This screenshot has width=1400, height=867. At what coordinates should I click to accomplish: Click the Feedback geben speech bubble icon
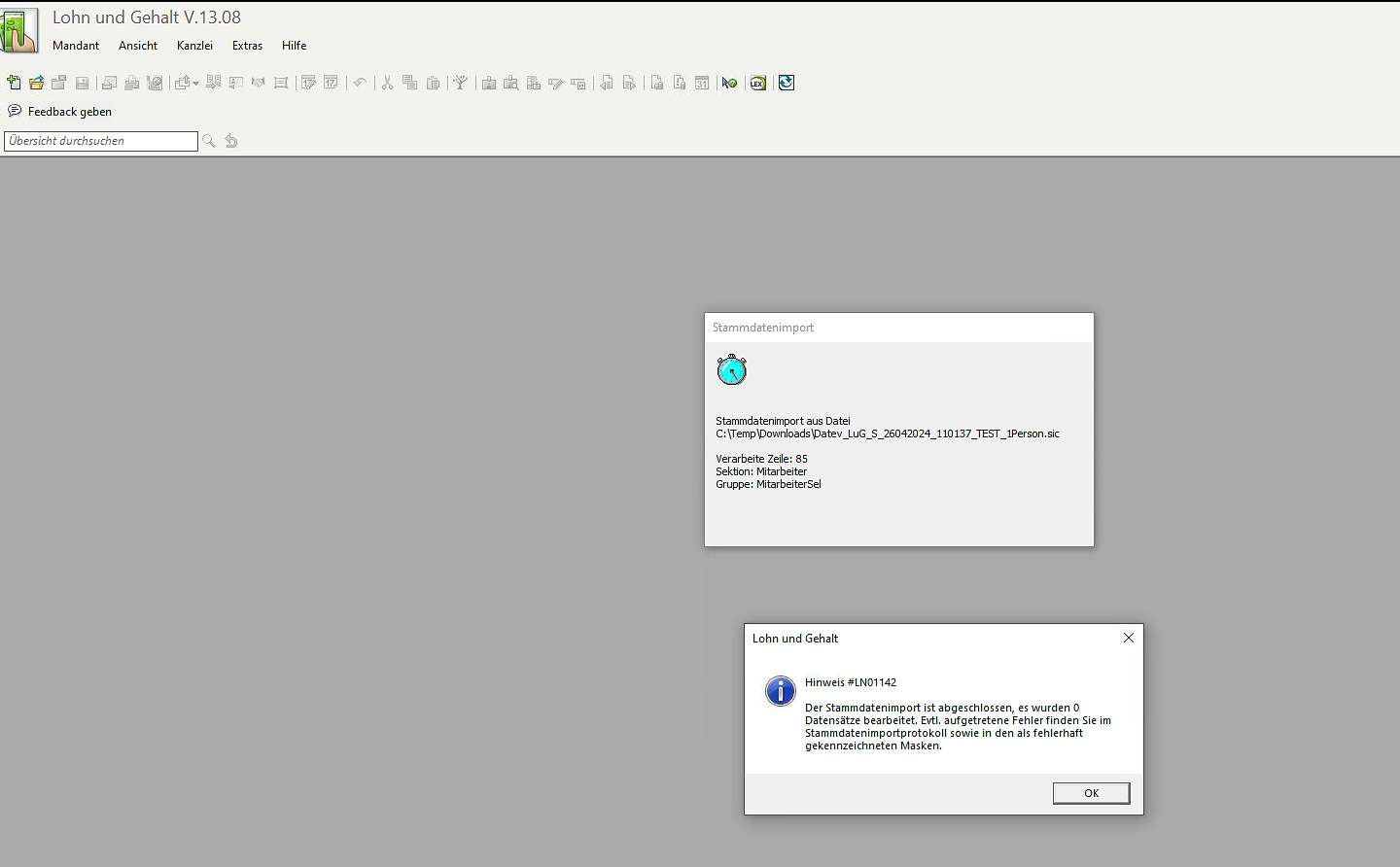click(x=15, y=111)
